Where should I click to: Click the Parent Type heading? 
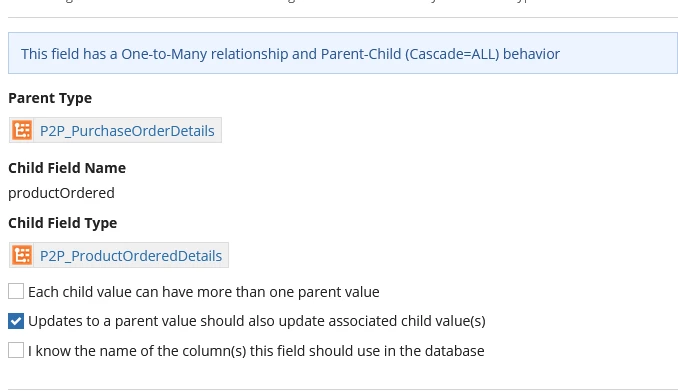pos(50,98)
